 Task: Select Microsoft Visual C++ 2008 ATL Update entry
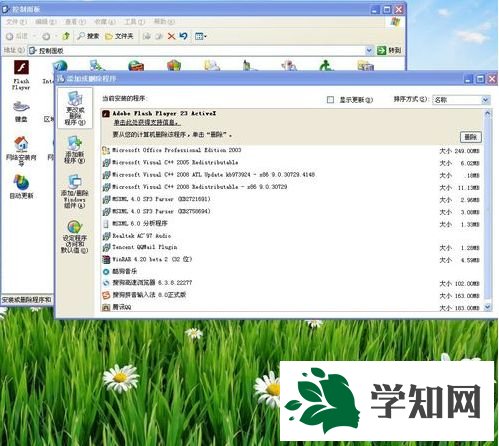[291, 175]
